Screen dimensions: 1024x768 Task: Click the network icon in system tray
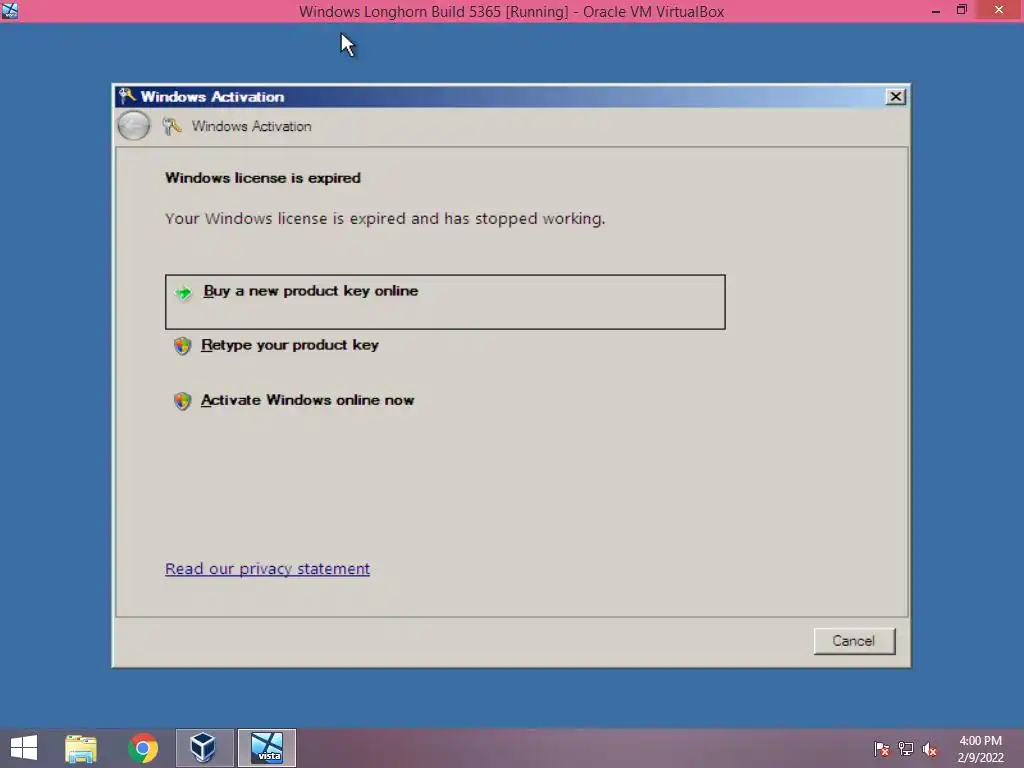(906, 749)
